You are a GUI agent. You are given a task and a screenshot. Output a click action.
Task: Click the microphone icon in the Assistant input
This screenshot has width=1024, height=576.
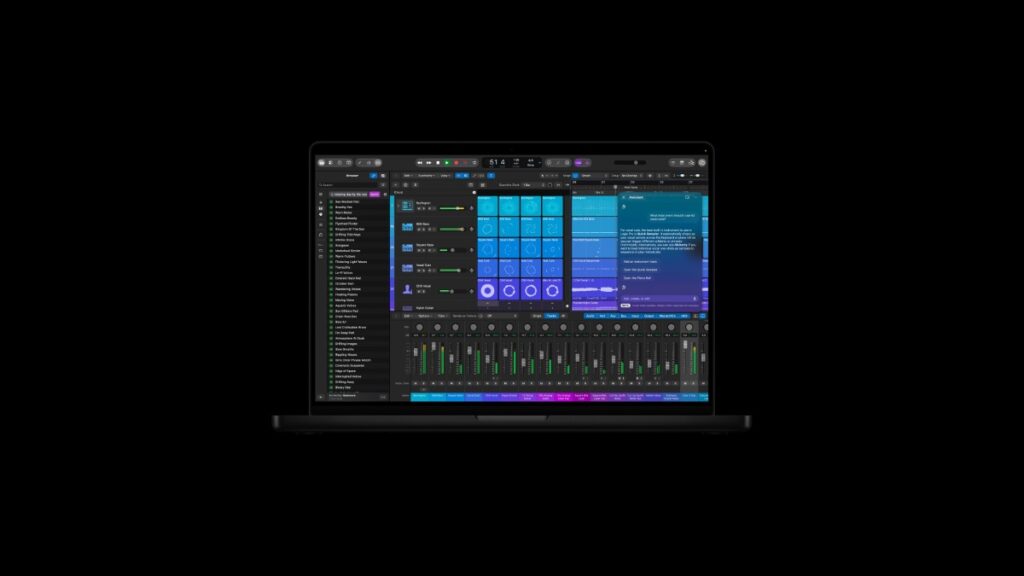695,298
